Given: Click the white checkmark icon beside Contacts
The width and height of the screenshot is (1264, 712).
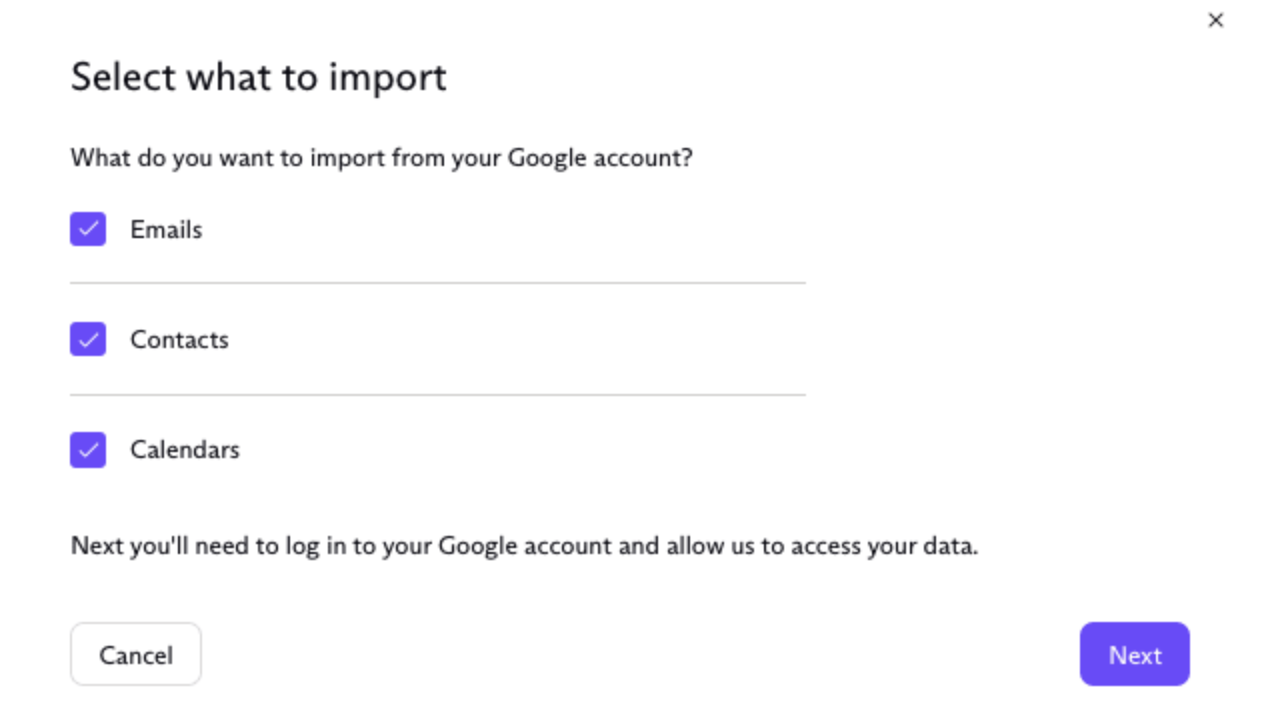Looking at the screenshot, I should point(88,339).
